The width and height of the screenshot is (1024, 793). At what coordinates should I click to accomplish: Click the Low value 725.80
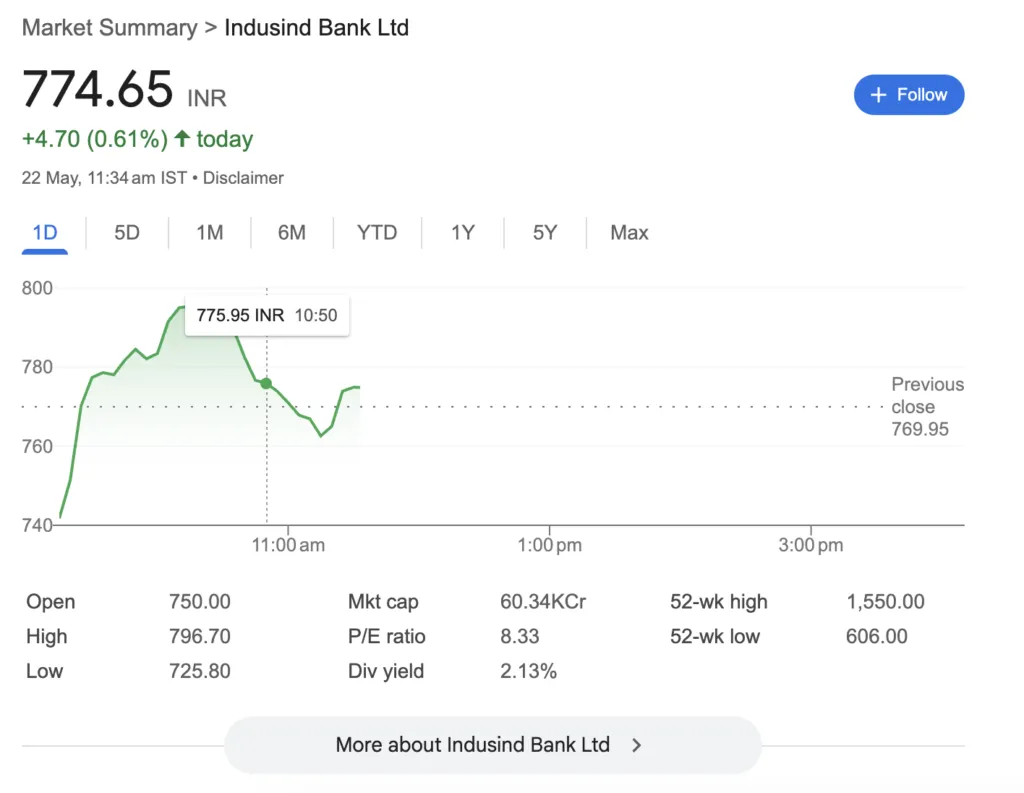point(199,671)
